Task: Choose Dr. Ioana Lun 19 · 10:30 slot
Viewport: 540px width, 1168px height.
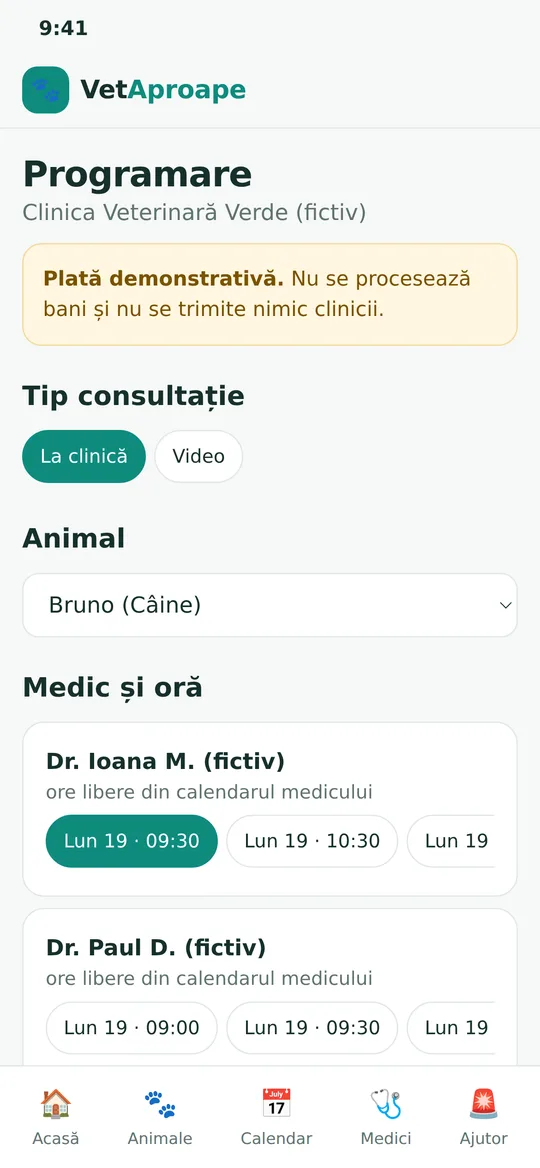Action: click(312, 841)
